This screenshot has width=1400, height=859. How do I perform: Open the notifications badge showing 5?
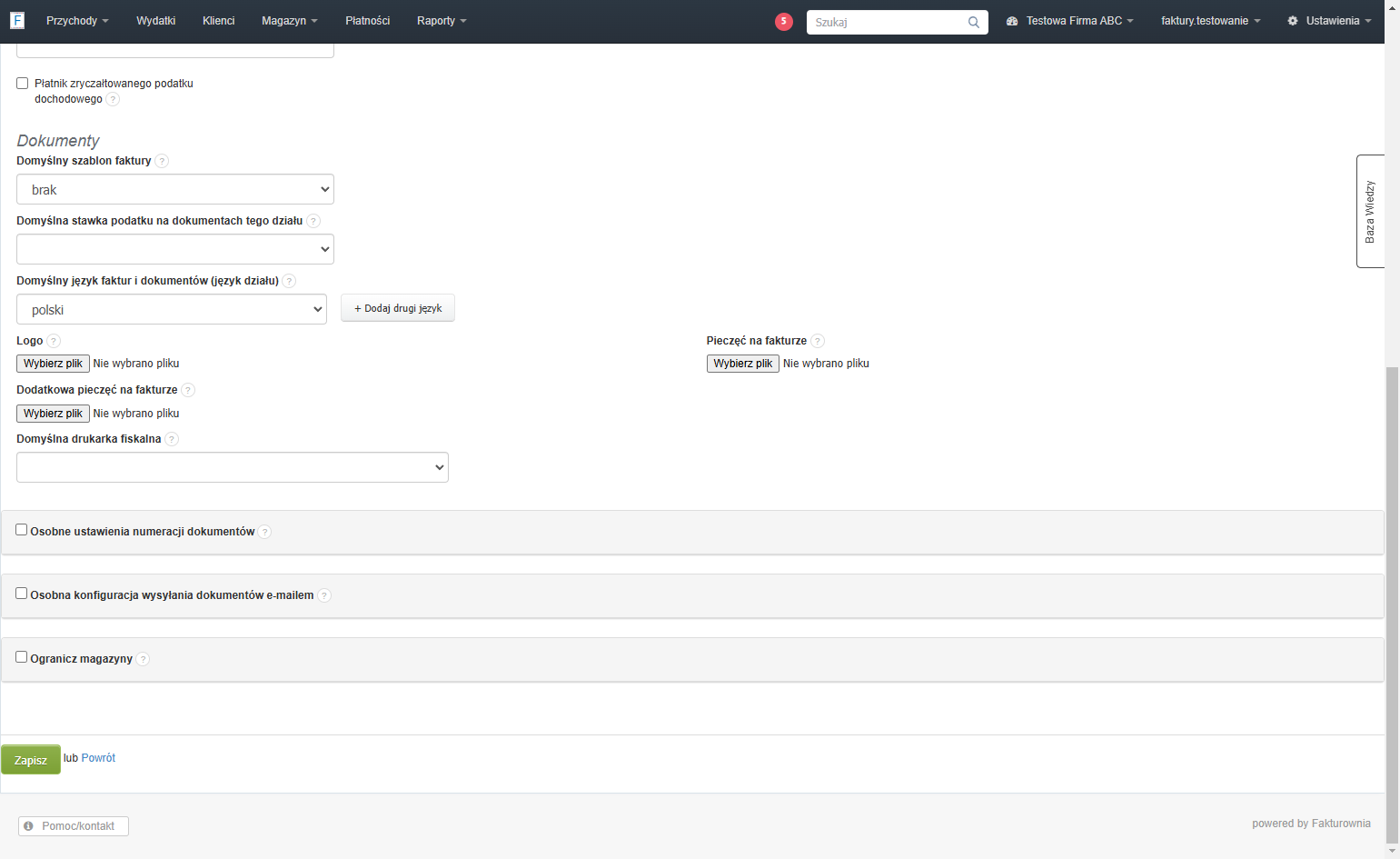click(x=784, y=22)
